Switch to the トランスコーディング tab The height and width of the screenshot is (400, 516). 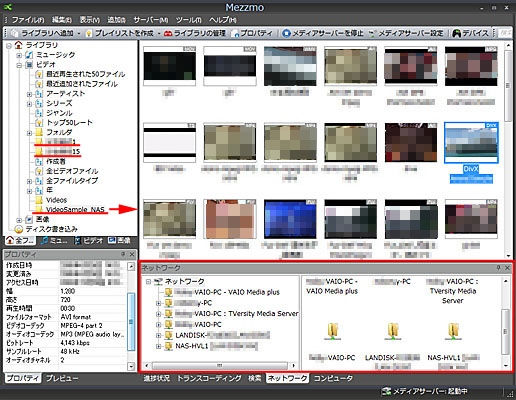click(209, 378)
